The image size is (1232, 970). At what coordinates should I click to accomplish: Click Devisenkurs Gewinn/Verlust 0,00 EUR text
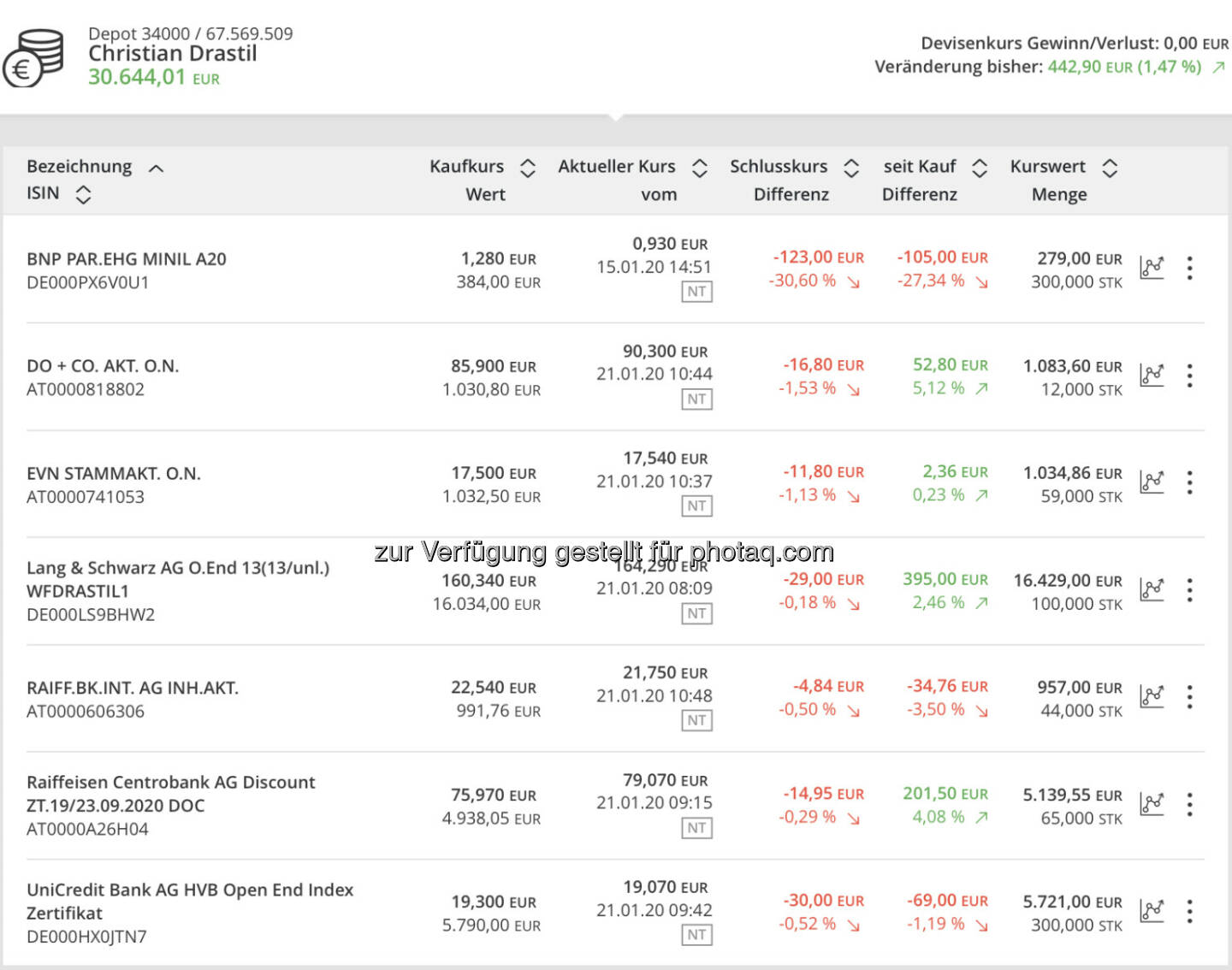coord(1075,43)
